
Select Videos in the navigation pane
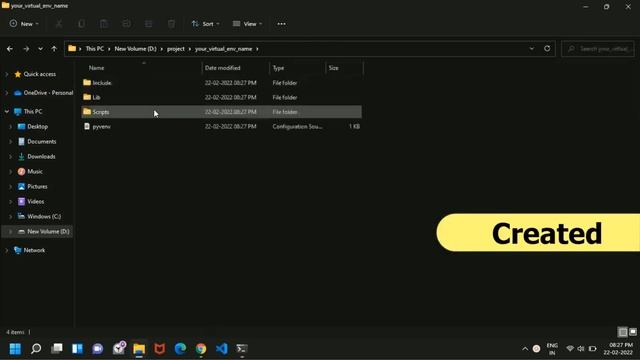pyautogui.click(x=36, y=202)
